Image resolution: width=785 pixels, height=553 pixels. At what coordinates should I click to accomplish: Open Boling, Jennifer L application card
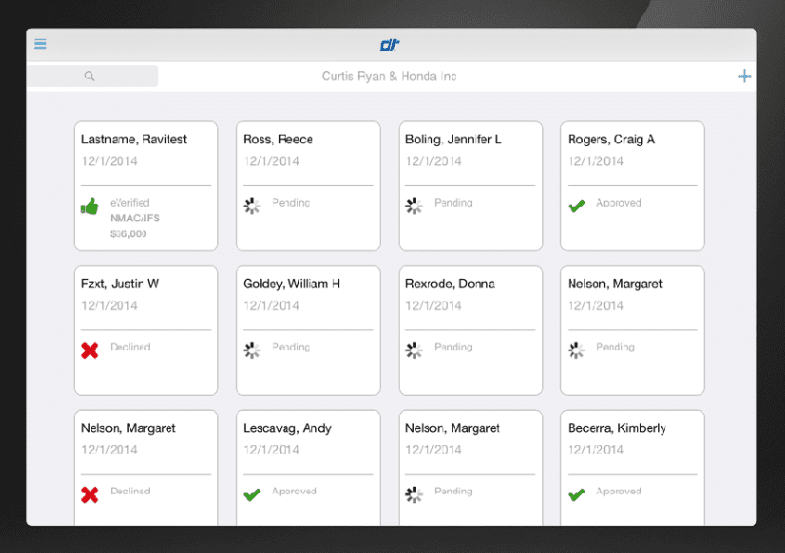pos(470,186)
